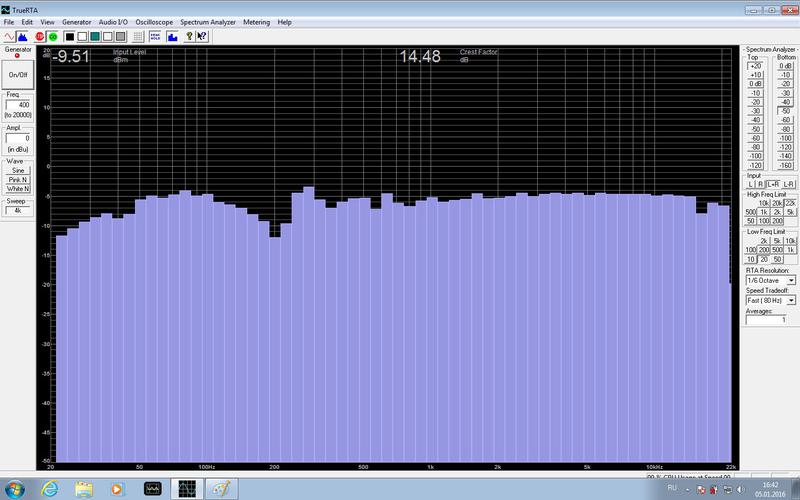This screenshot has height=500, width=800.
Task: Choose the teal color scheme swatch
Action: [x=95, y=37]
